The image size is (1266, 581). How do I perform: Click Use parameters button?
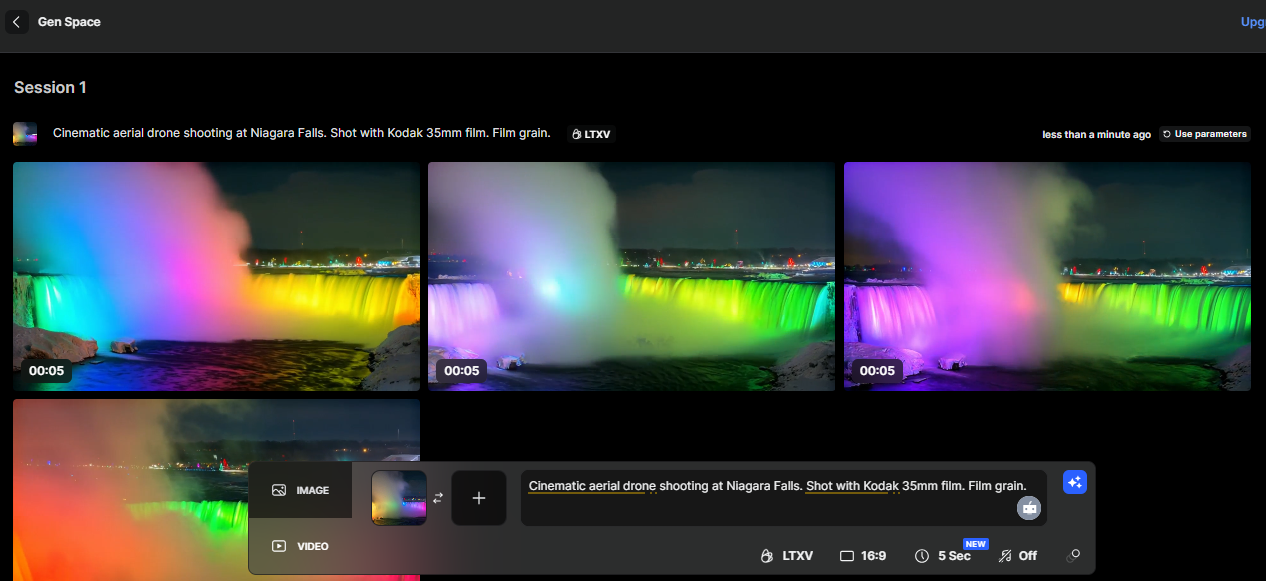(x=1205, y=134)
